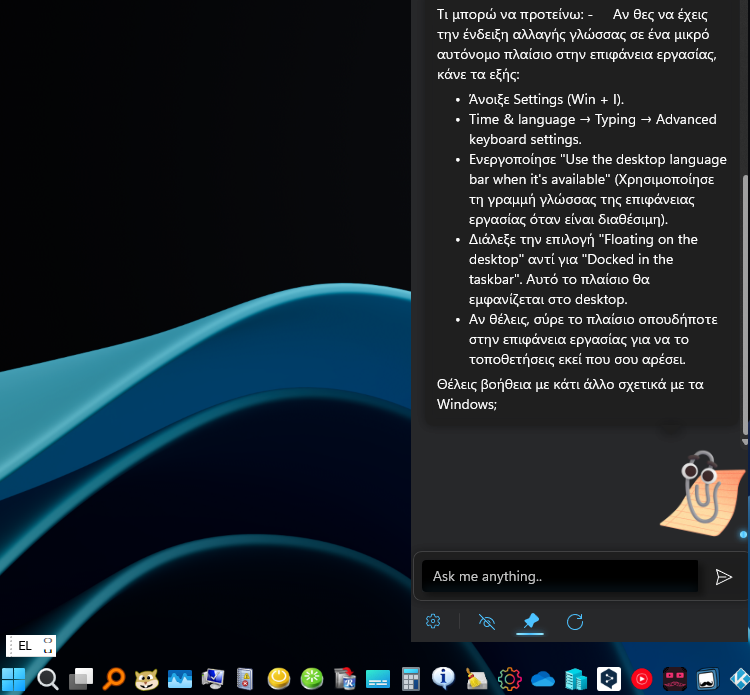Click the Clippy paperclip character
This screenshot has height=695, width=750.
[x=701, y=490]
